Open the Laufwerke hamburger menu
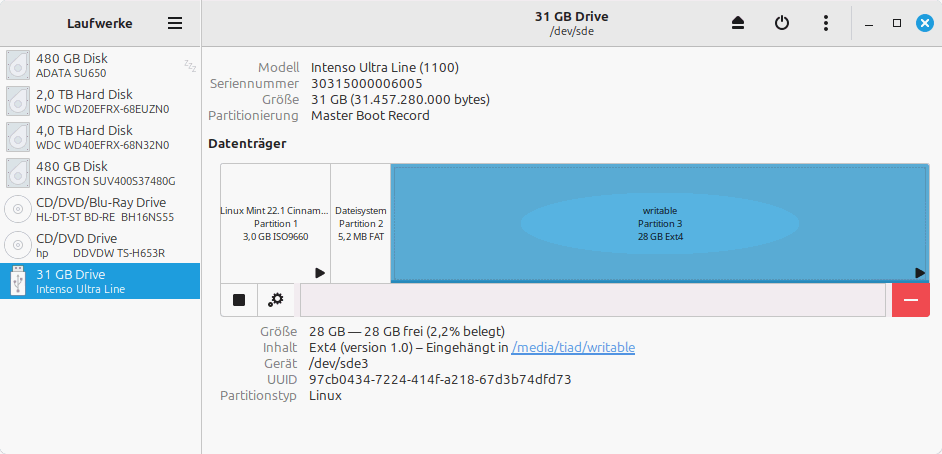Screen dimensions: 942x454 pyautogui.click(x=175, y=23)
